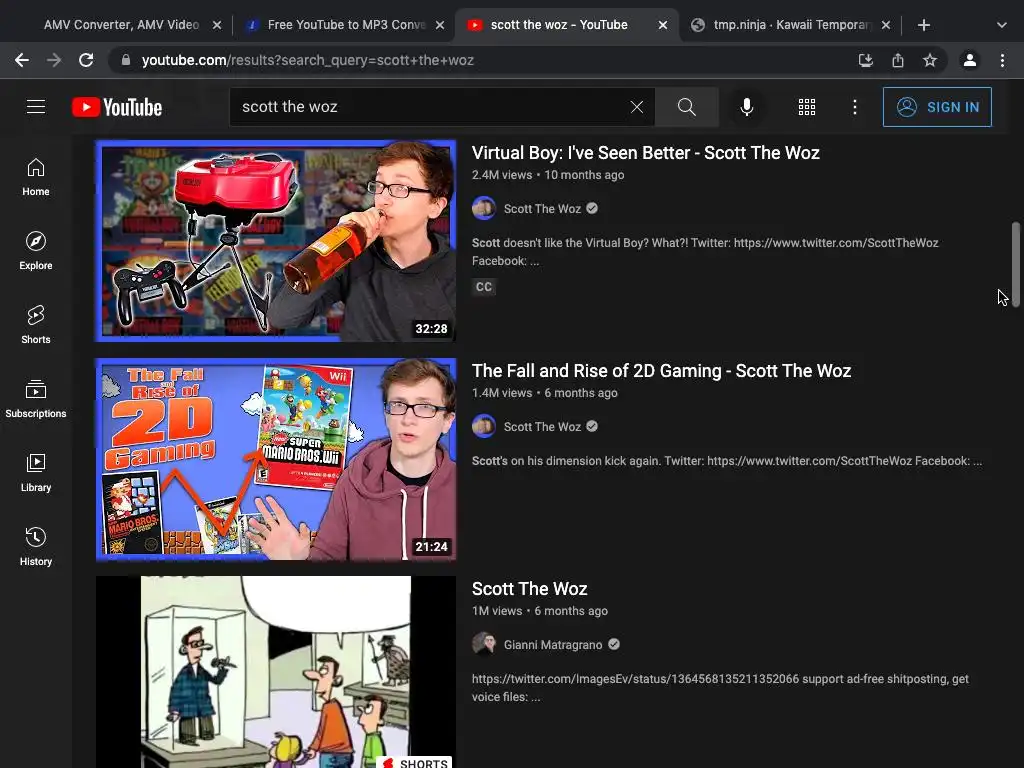
Task: Open The Fall and Rise of 2D Gaming title
Action: coord(661,371)
